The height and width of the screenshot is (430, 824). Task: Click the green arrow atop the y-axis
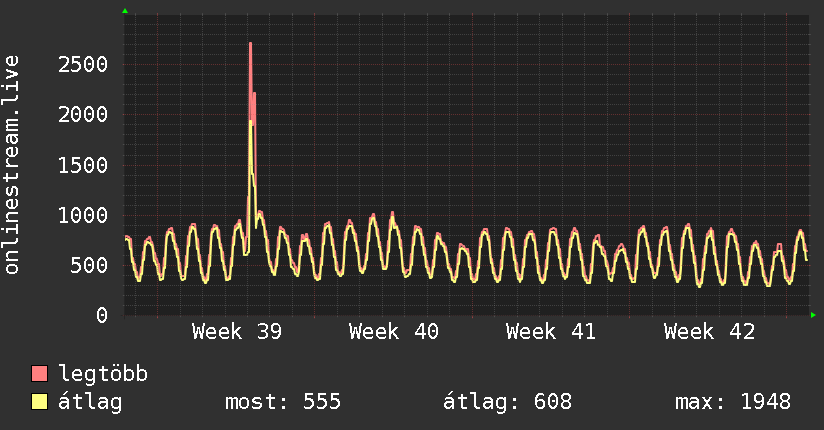tap(125, 11)
